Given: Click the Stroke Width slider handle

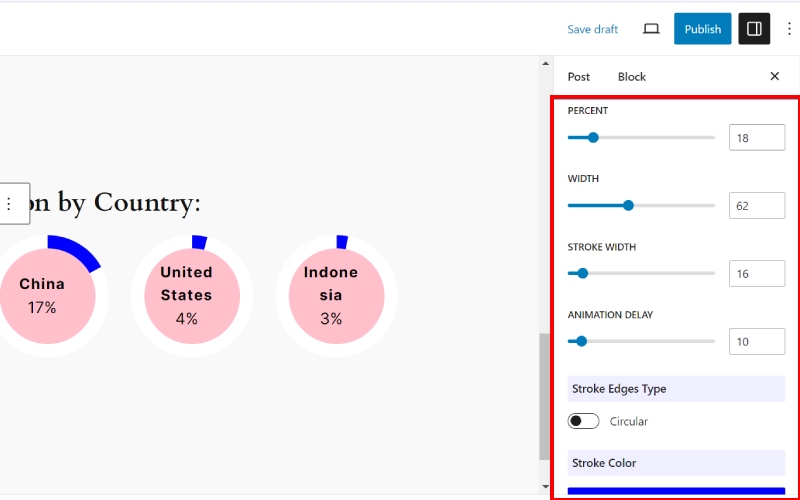Looking at the screenshot, I should tap(583, 273).
